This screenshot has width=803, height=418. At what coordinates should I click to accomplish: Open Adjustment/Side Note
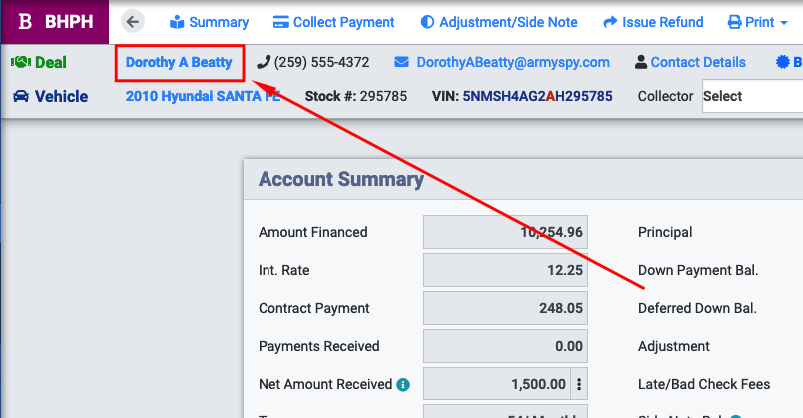(x=499, y=22)
